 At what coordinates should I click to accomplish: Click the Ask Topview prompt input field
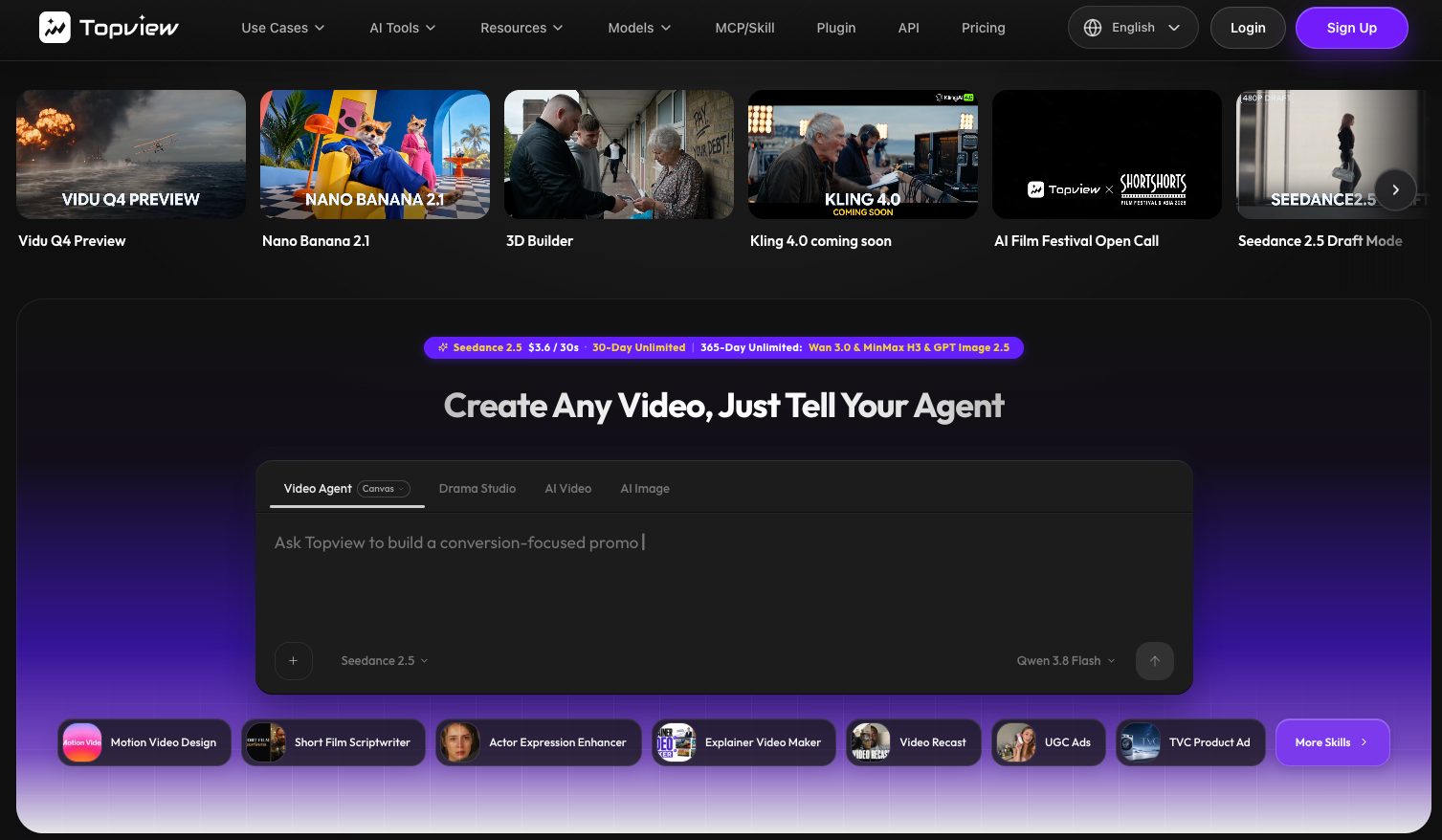pos(724,574)
